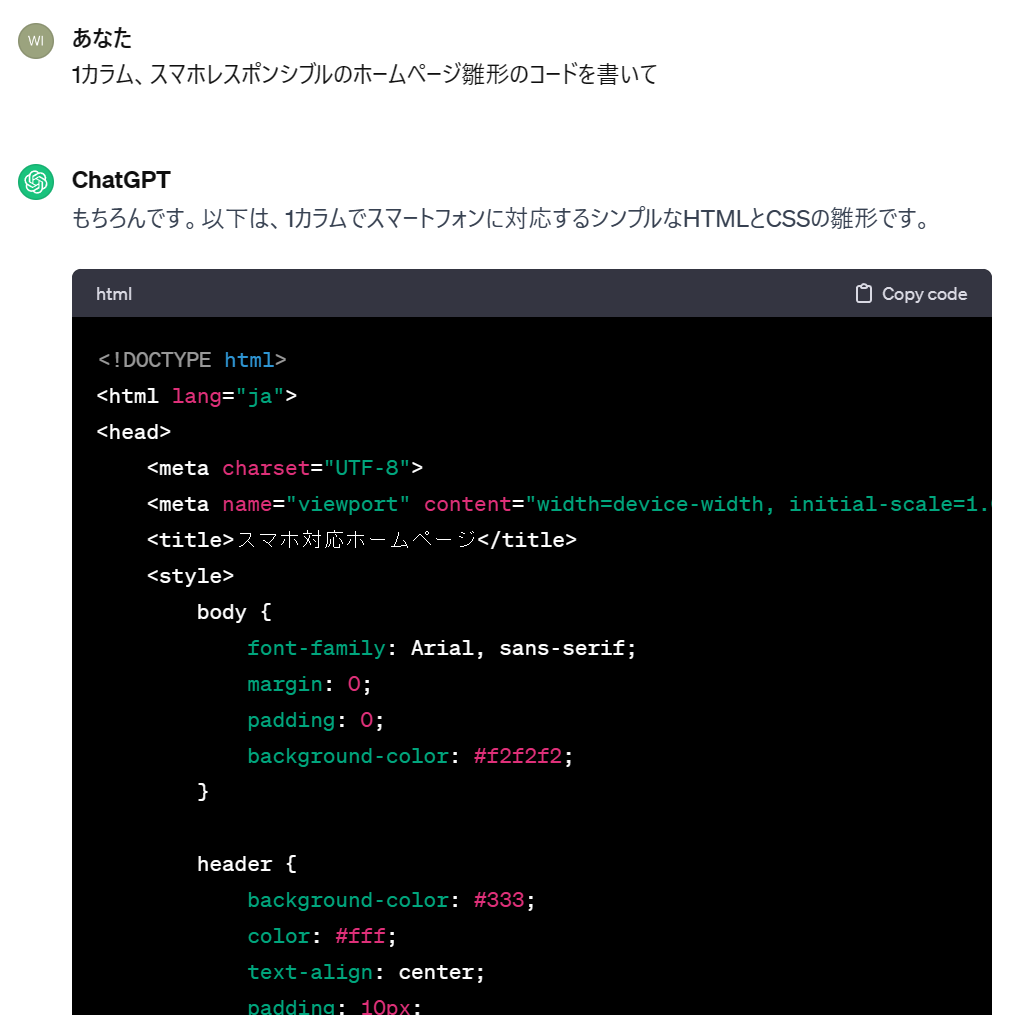Viewport: 1026px width, 1015px height.
Task: Click the font-family declaration line
Action: coord(441,648)
